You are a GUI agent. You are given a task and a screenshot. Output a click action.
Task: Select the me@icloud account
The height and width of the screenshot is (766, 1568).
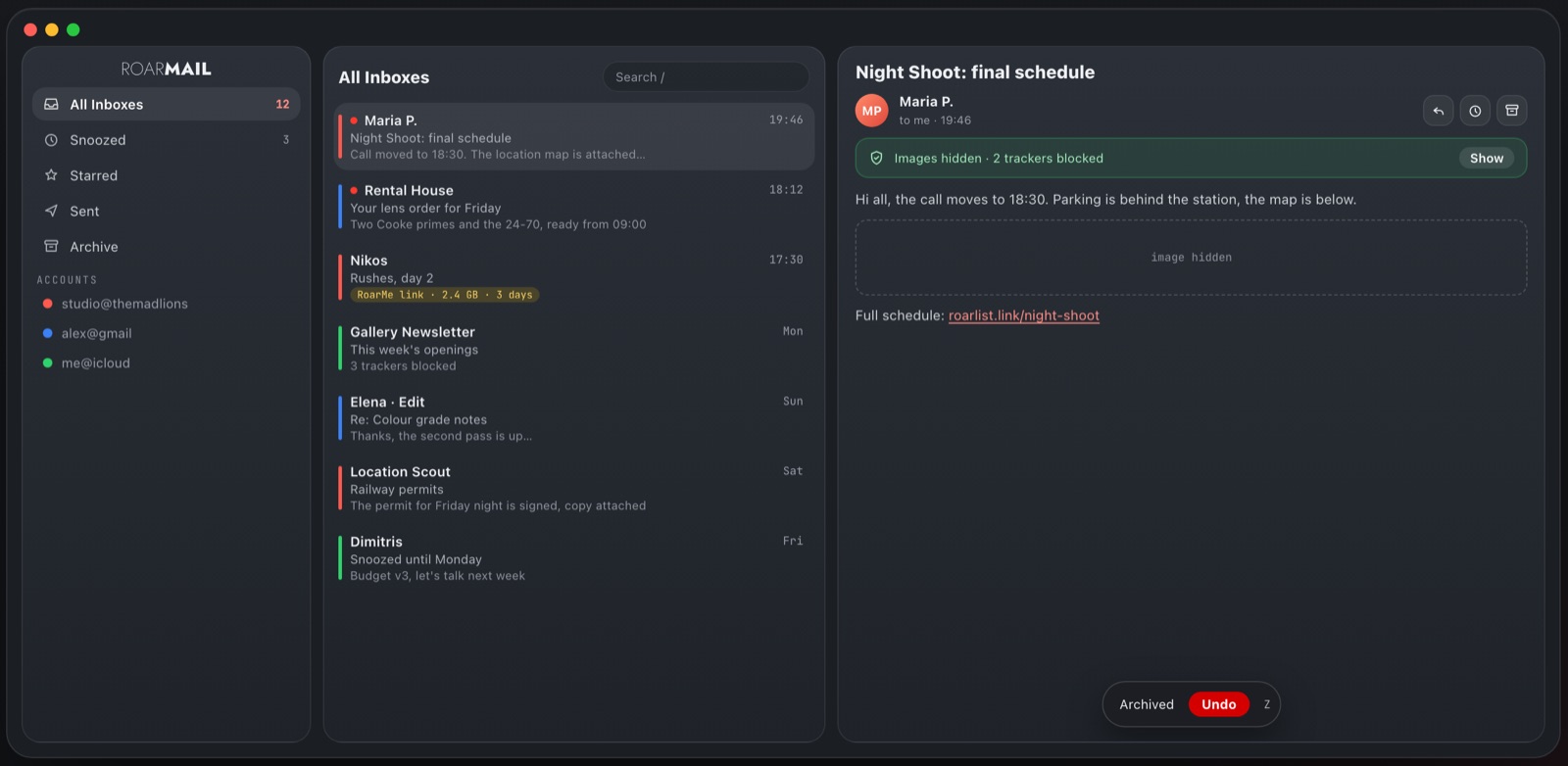(167, 362)
